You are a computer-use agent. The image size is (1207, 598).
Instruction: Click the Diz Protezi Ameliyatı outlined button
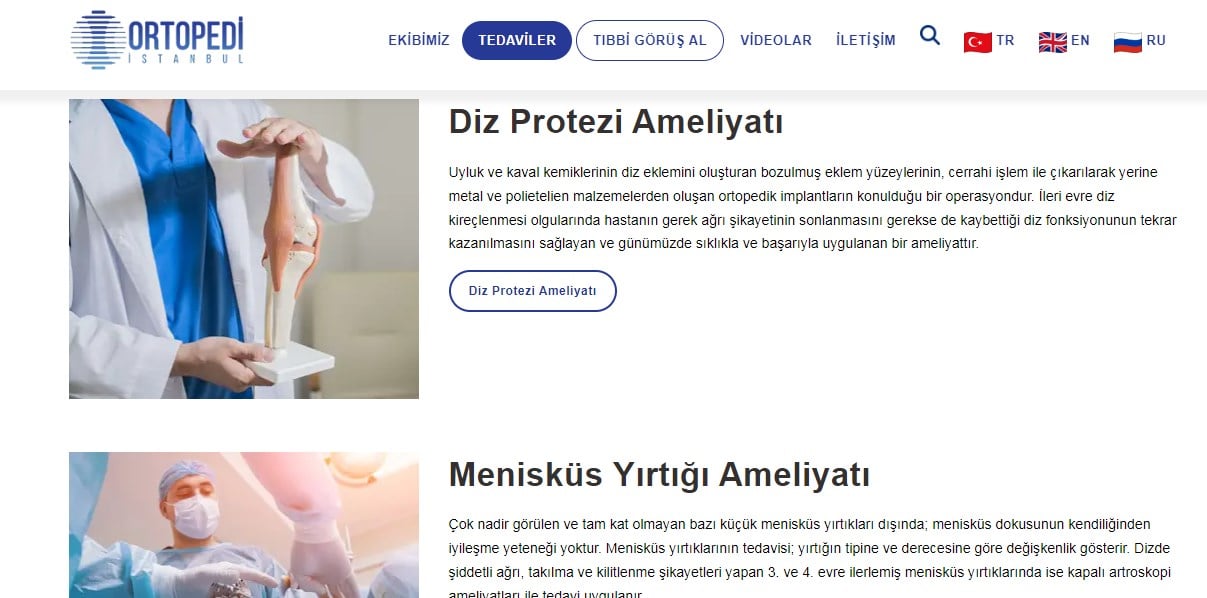tap(533, 291)
